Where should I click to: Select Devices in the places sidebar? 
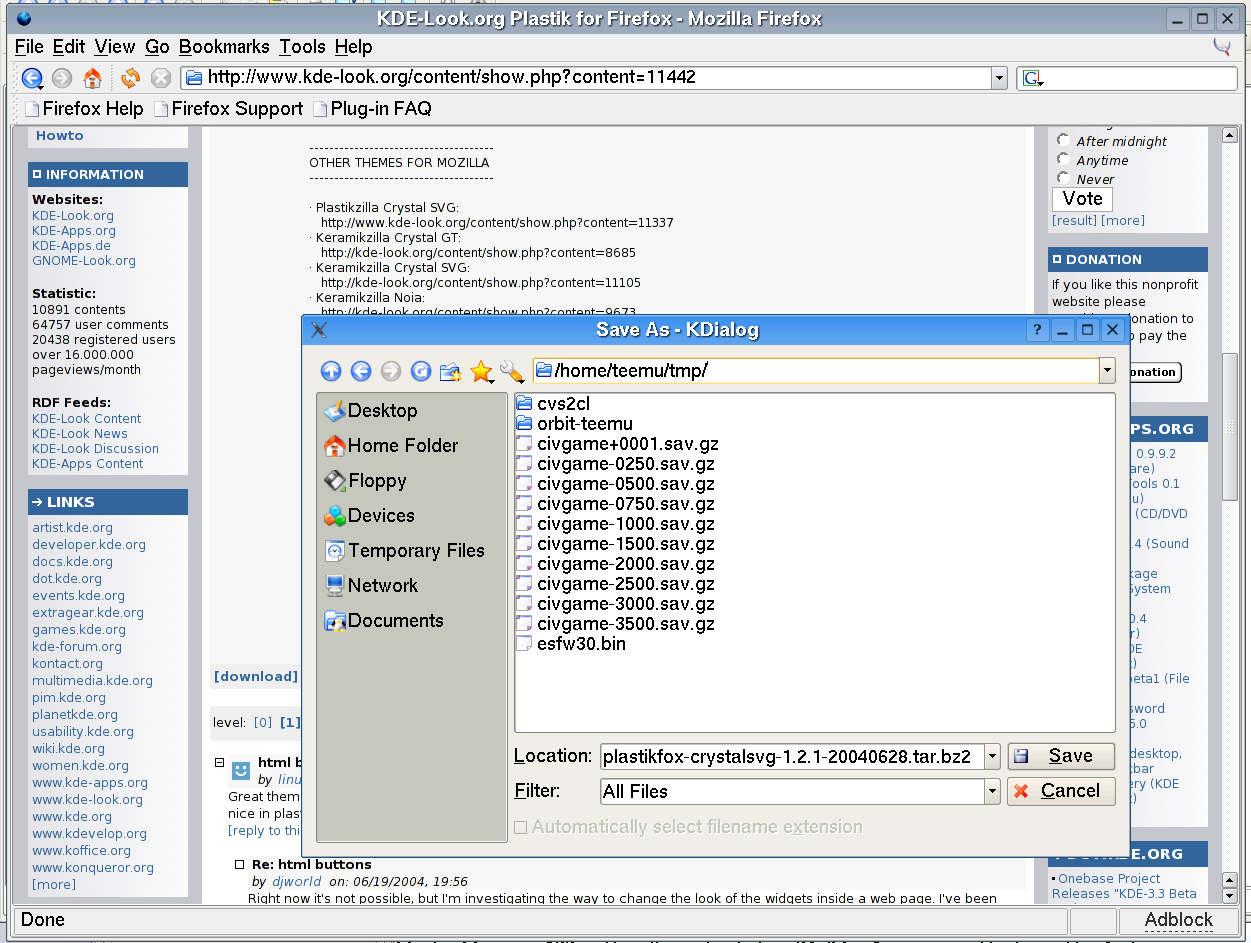pos(369,515)
